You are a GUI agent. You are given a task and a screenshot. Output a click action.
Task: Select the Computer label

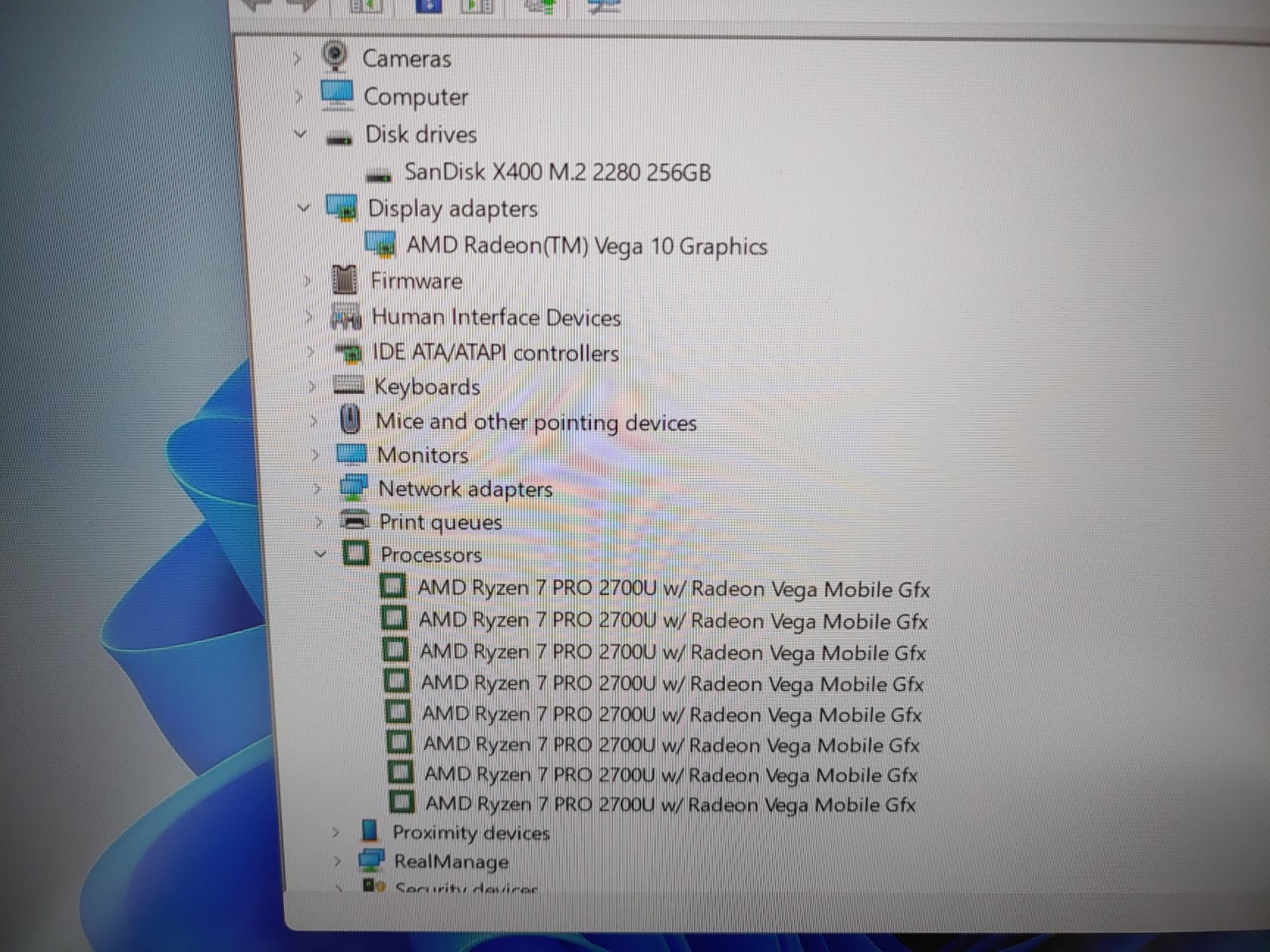(416, 97)
